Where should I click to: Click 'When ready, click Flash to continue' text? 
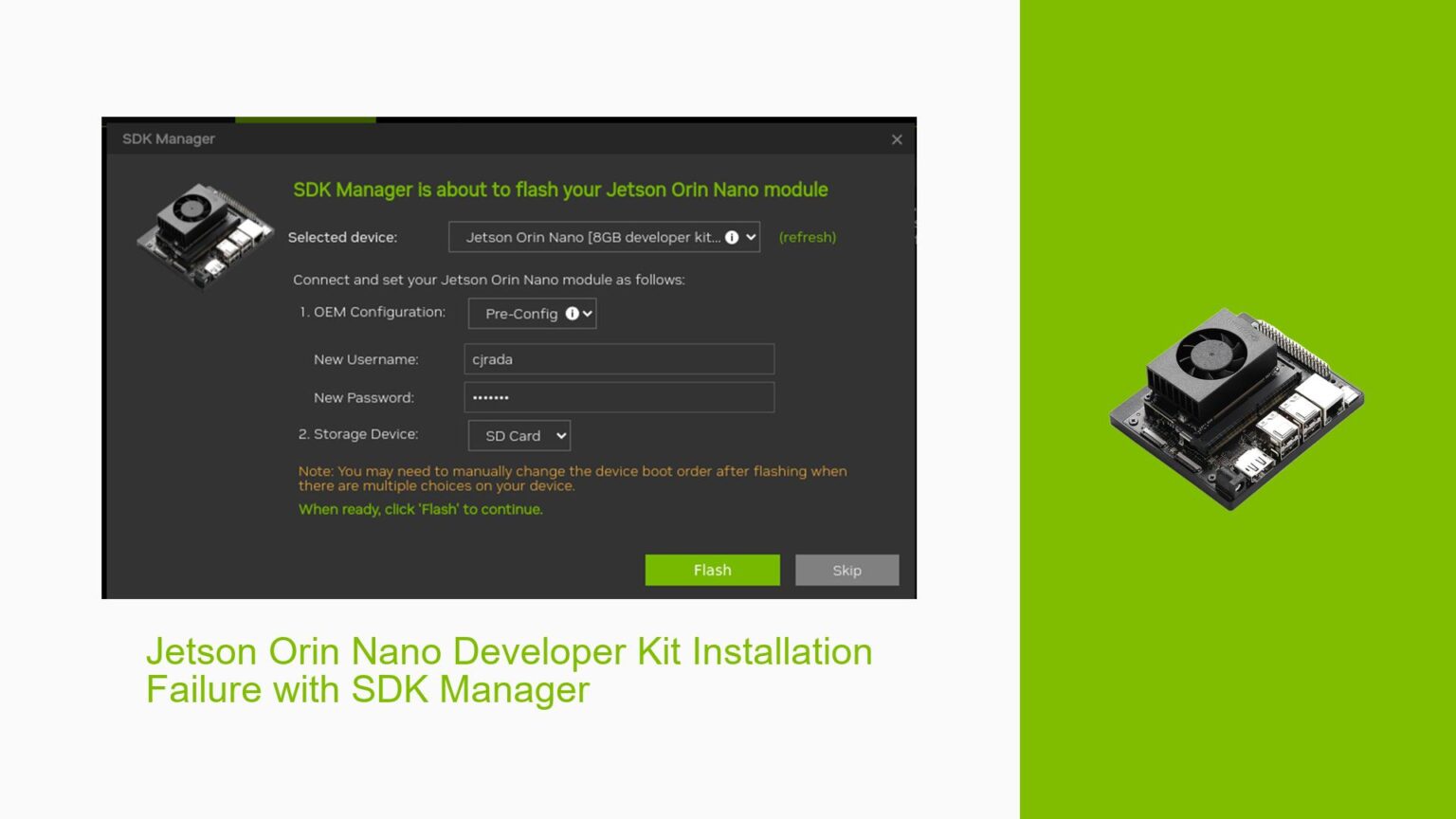click(x=421, y=509)
